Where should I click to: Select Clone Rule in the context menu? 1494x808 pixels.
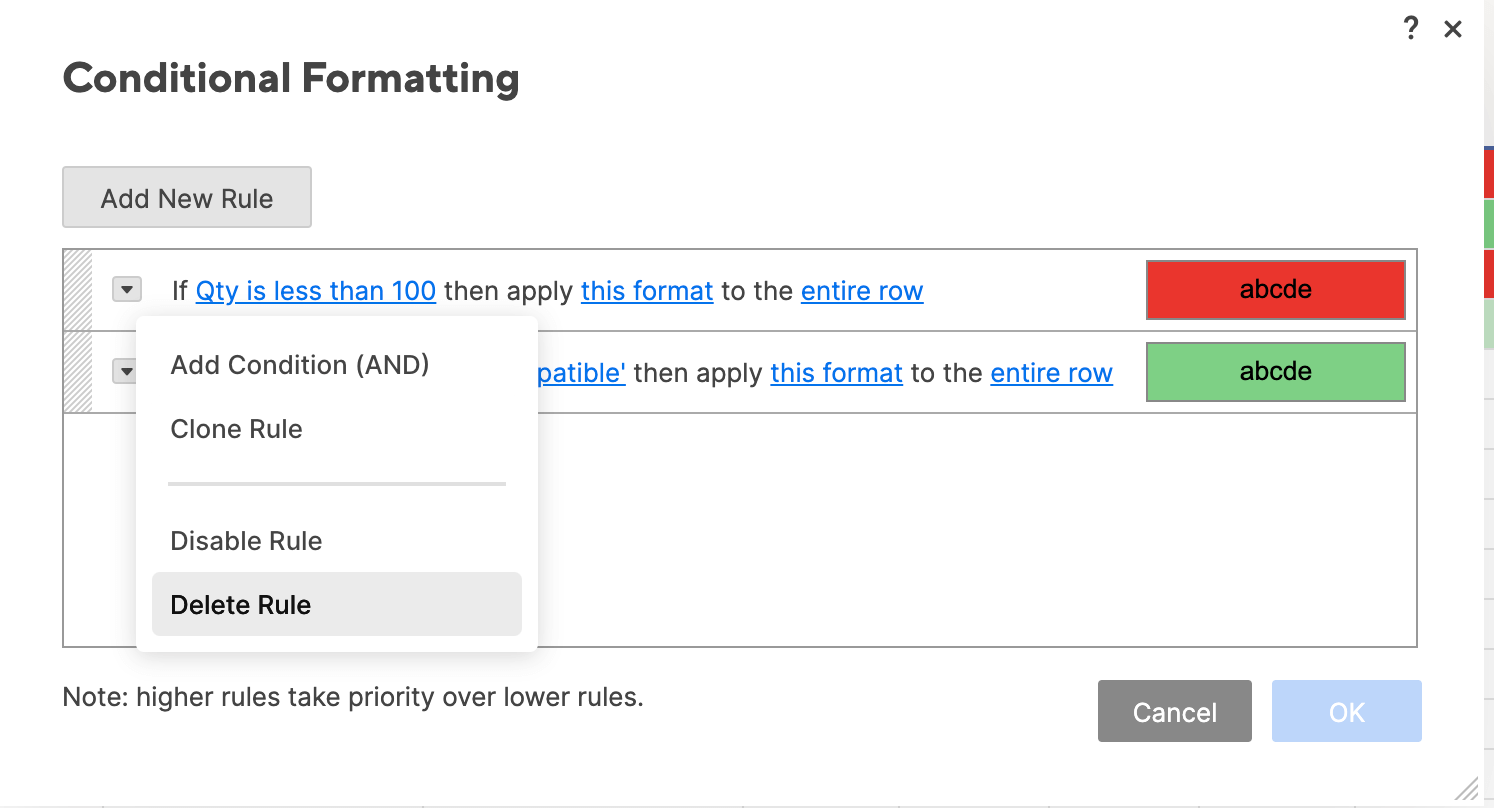(x=237, y=429)
